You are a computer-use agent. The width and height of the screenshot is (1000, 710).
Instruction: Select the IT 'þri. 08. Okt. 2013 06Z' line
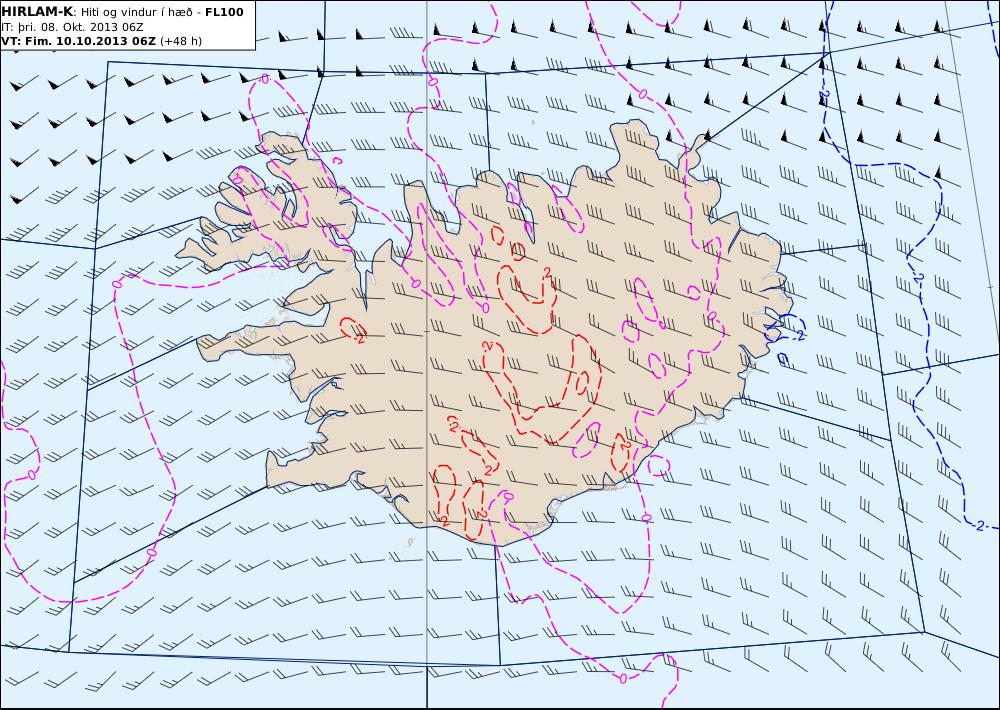pos(72,27)
